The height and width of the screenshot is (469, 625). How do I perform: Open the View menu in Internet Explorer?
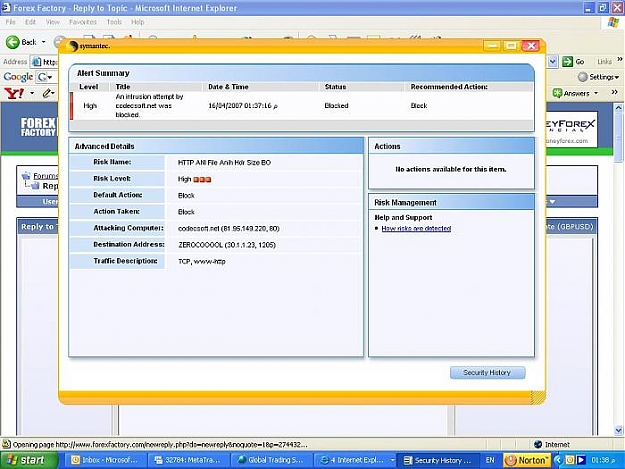coord(53,22)
